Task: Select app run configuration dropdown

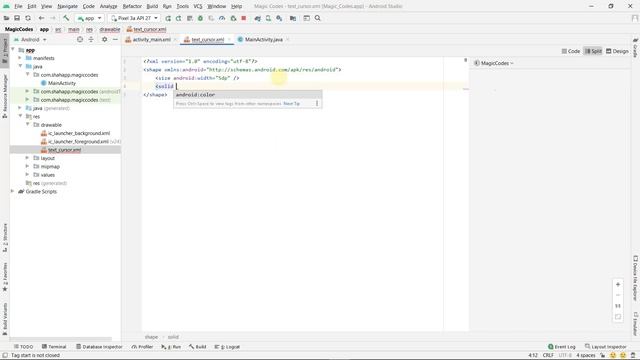Action: 89,18
